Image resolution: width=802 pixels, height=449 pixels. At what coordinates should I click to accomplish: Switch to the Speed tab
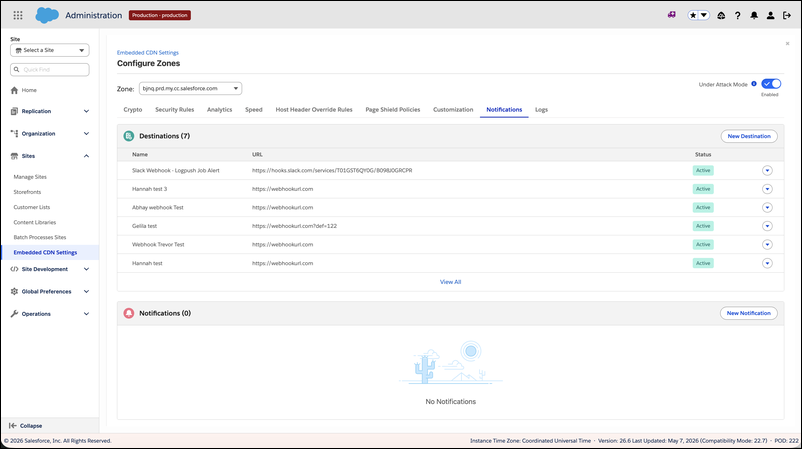click(254, 109)
